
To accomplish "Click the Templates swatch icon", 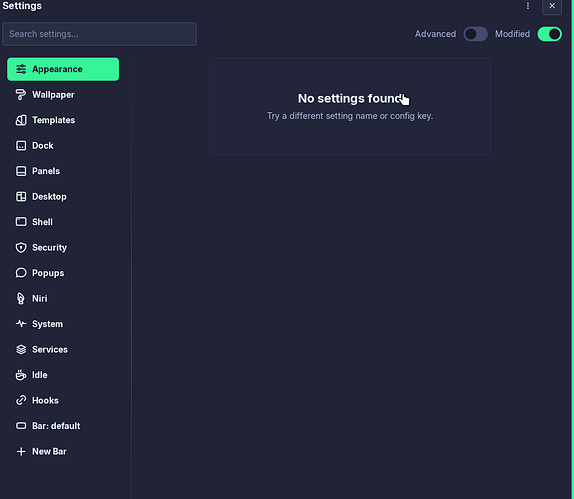I will tap(21, 120).
